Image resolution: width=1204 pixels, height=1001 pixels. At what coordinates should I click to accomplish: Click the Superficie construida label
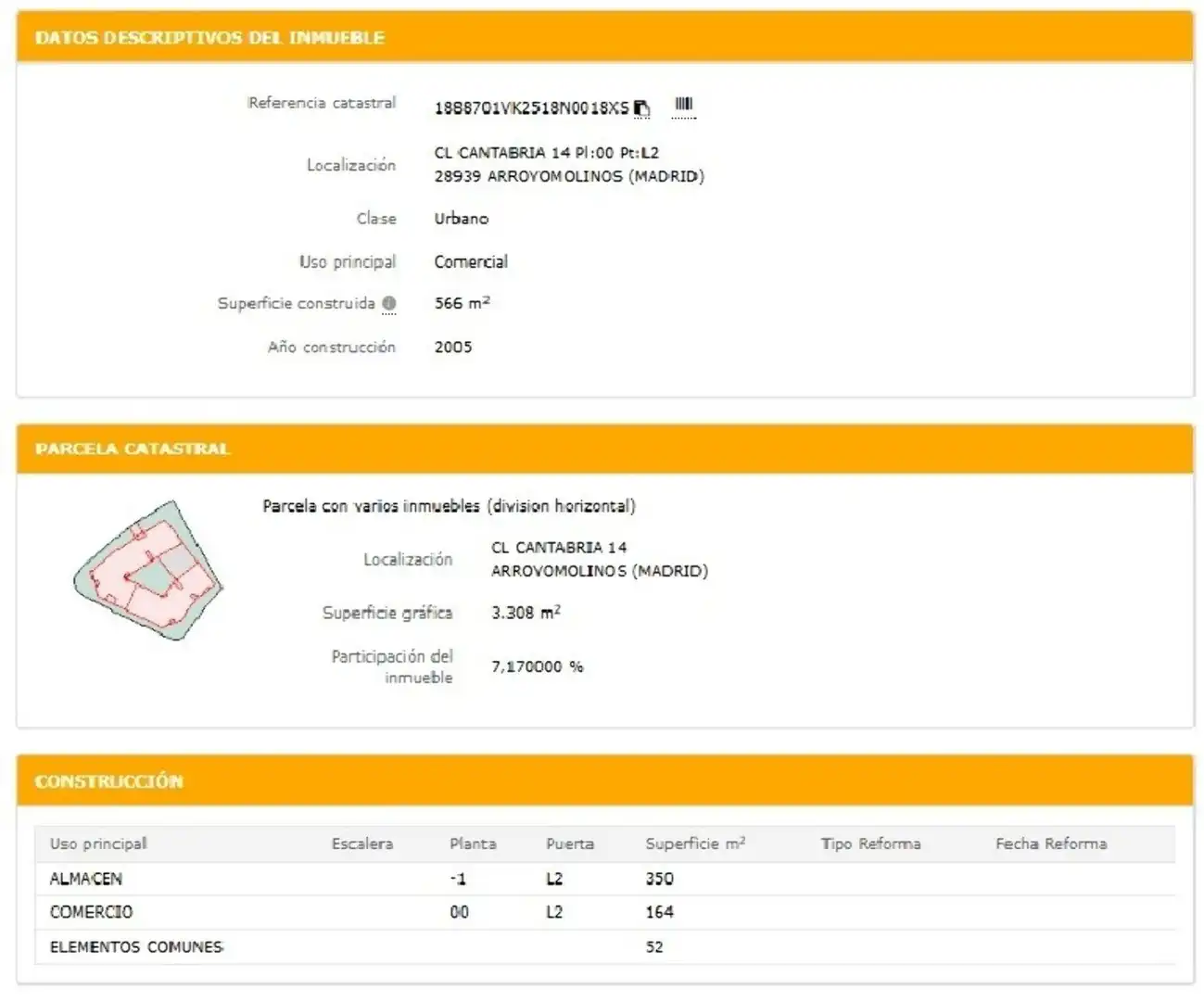point(297,303)
